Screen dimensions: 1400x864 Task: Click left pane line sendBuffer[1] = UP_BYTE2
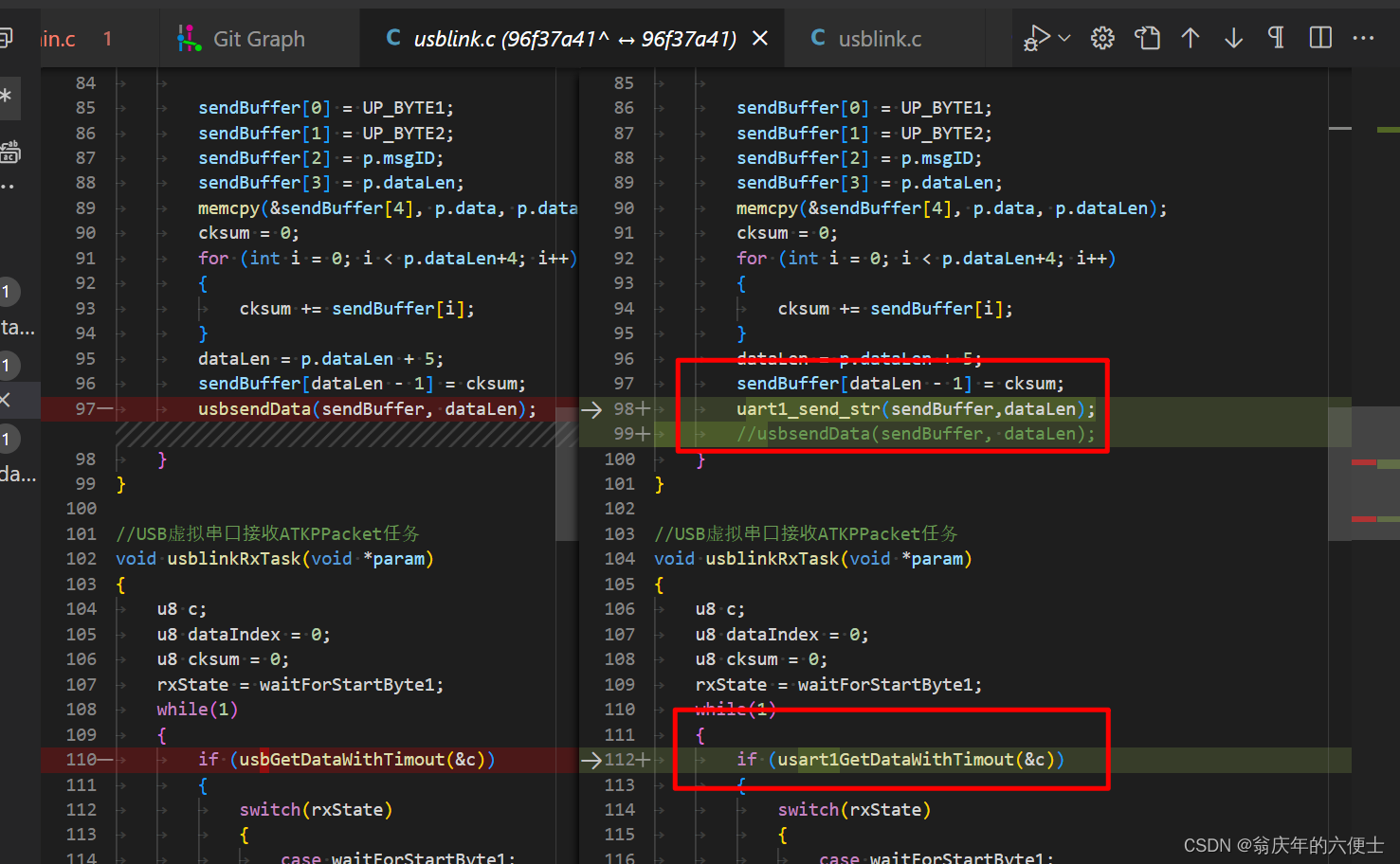coord(326,134)
